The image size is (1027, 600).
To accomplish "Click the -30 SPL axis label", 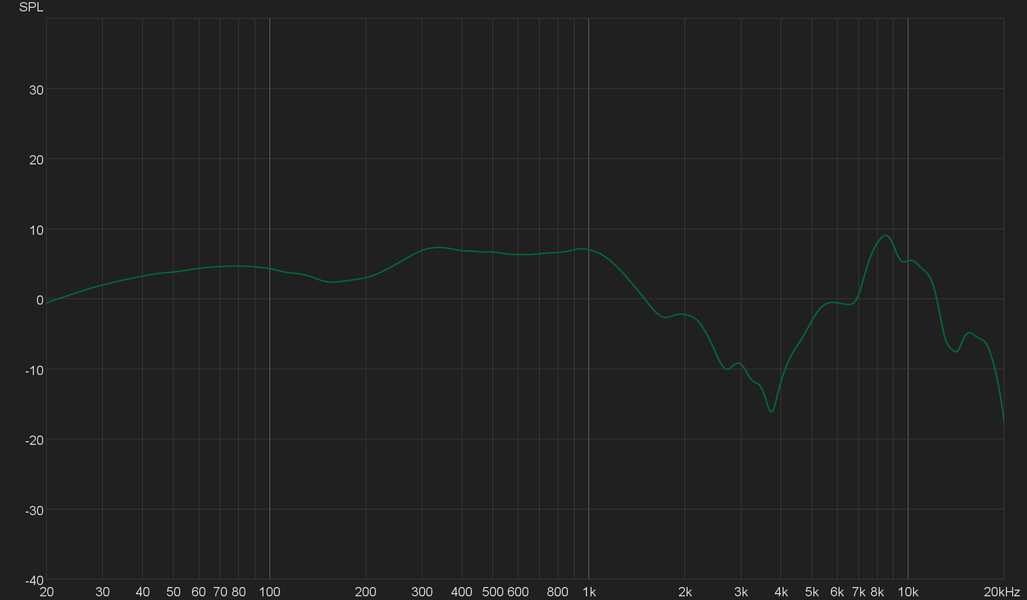I will coord(34,511).
